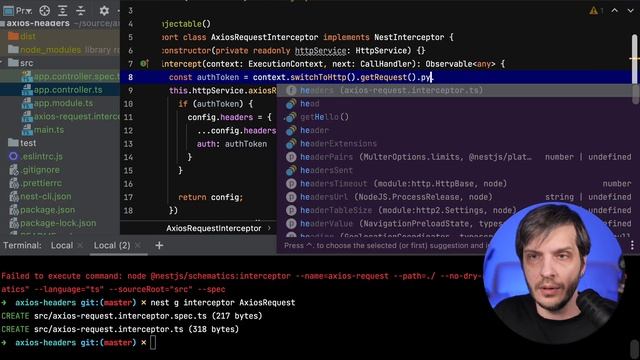Click line number 17 in gutter
This screenshot has width=640, height=360.
click(128, 197)
